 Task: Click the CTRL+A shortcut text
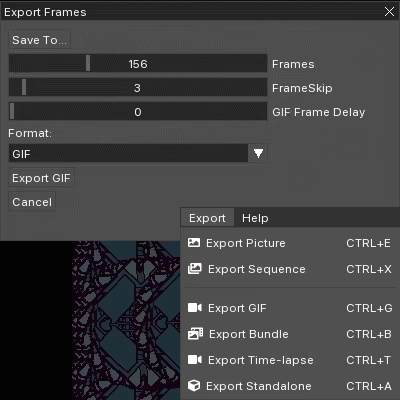(369, 386)
